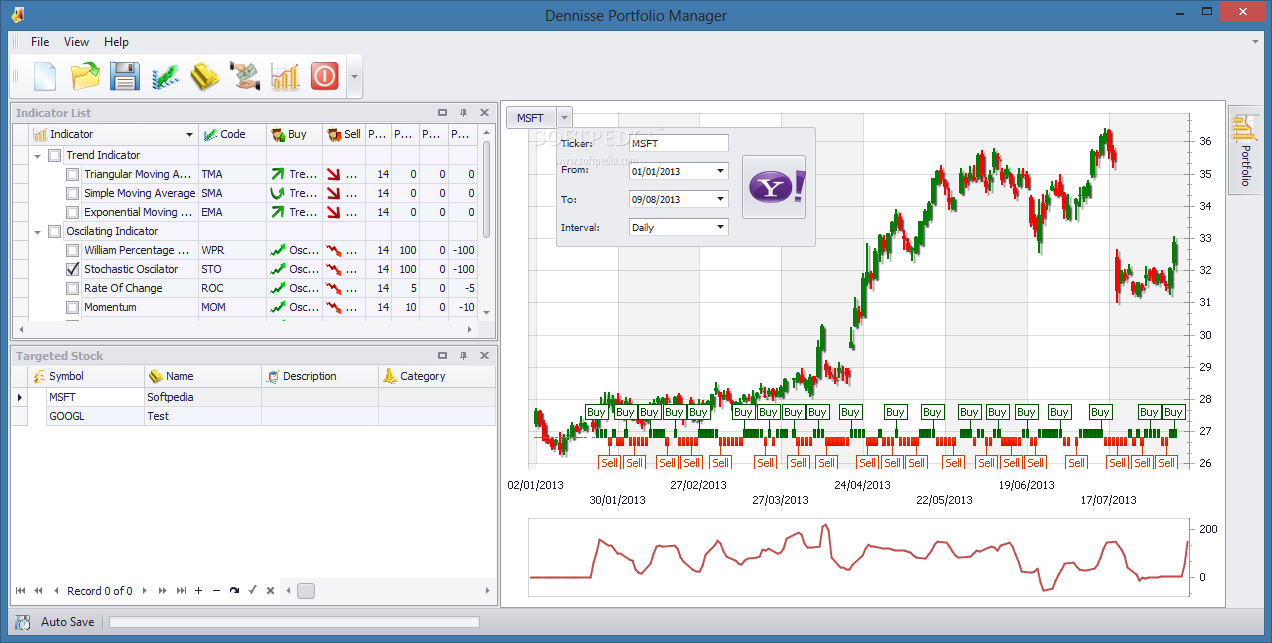Sort by the Buy column header
This screenshot has height=643, width=1272.
(295, 134)
